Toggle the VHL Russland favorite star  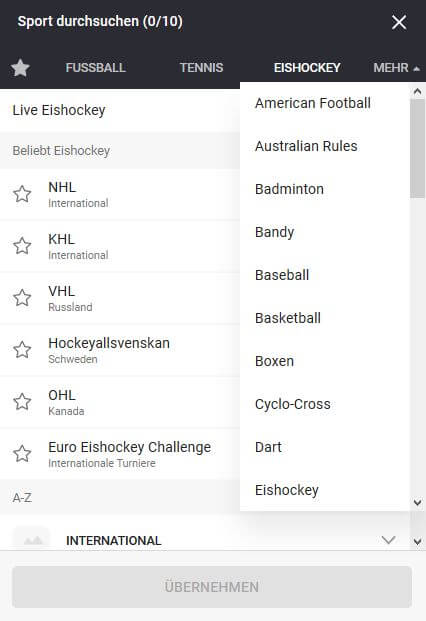pyautogui.click(x=22, y=298)
